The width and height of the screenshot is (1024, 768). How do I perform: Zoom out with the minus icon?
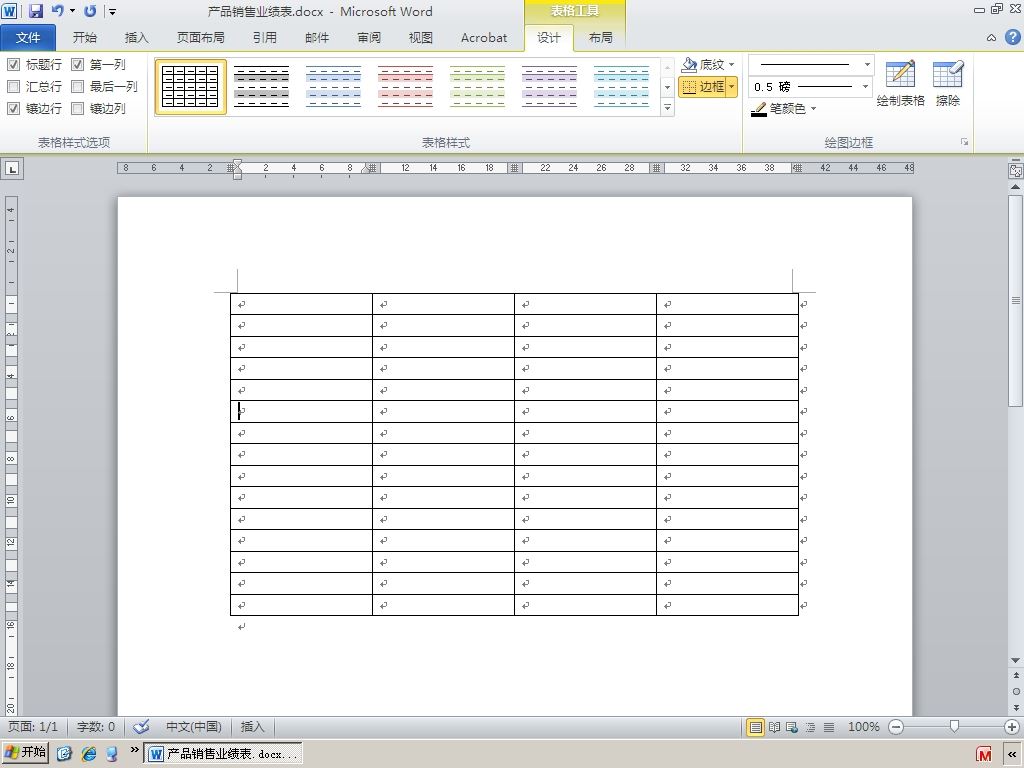coord(896,727)
